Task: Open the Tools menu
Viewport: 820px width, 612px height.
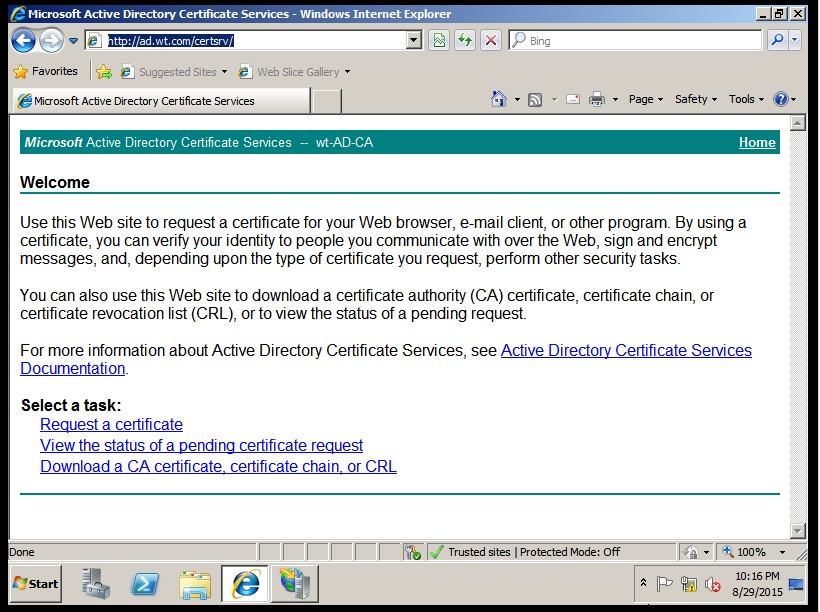Action: pos(746,99)
